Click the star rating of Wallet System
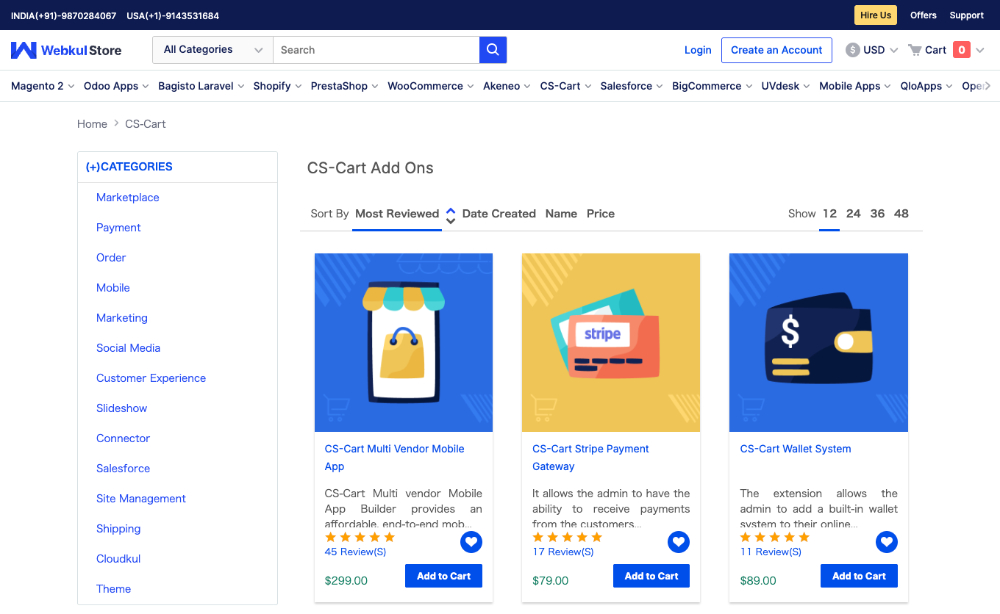This screenshot has width=1000, height=614. coord(775,537)
